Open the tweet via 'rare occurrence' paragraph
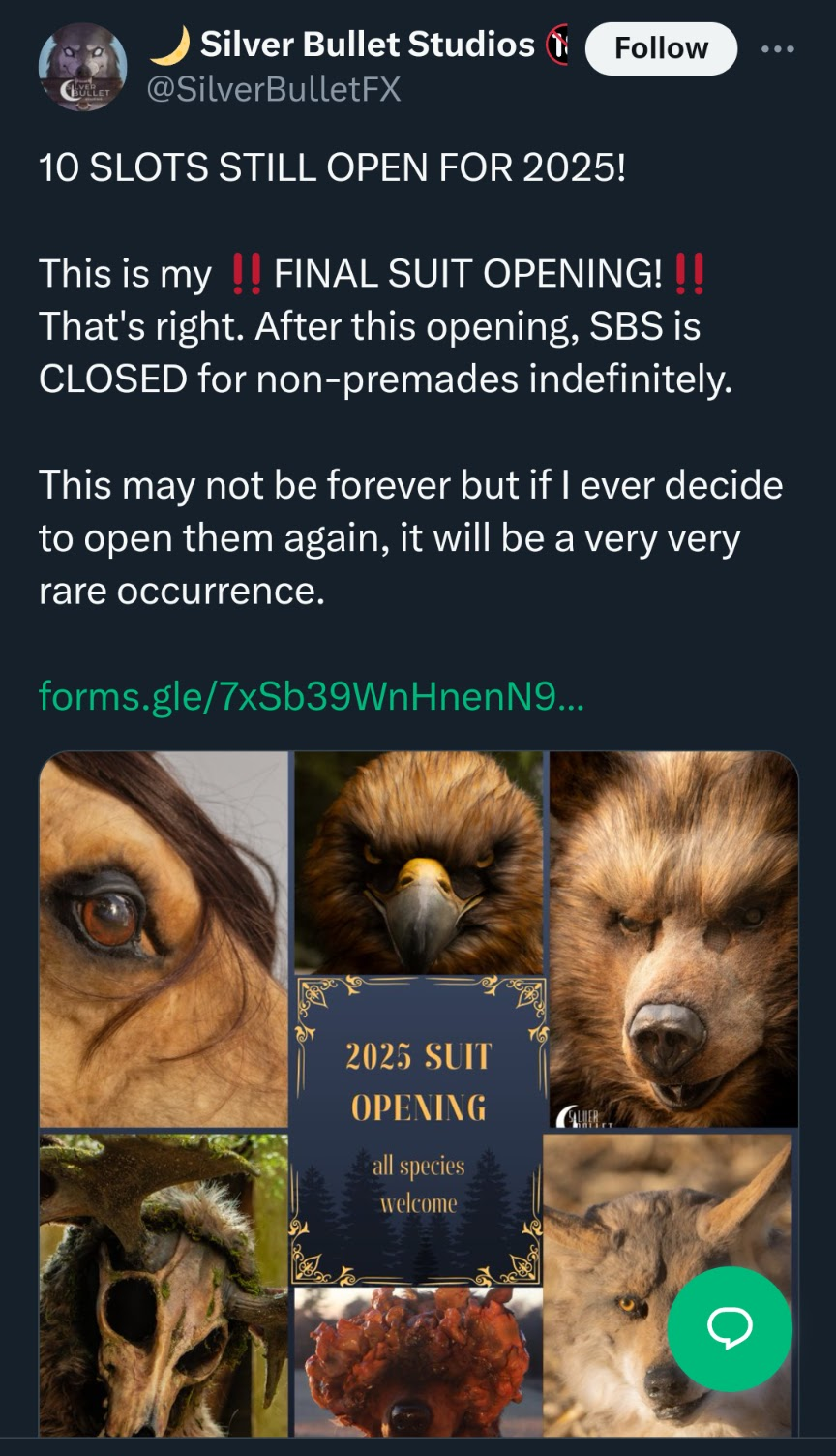Viewport: 836px width, 1456px height. click(410, 537)
